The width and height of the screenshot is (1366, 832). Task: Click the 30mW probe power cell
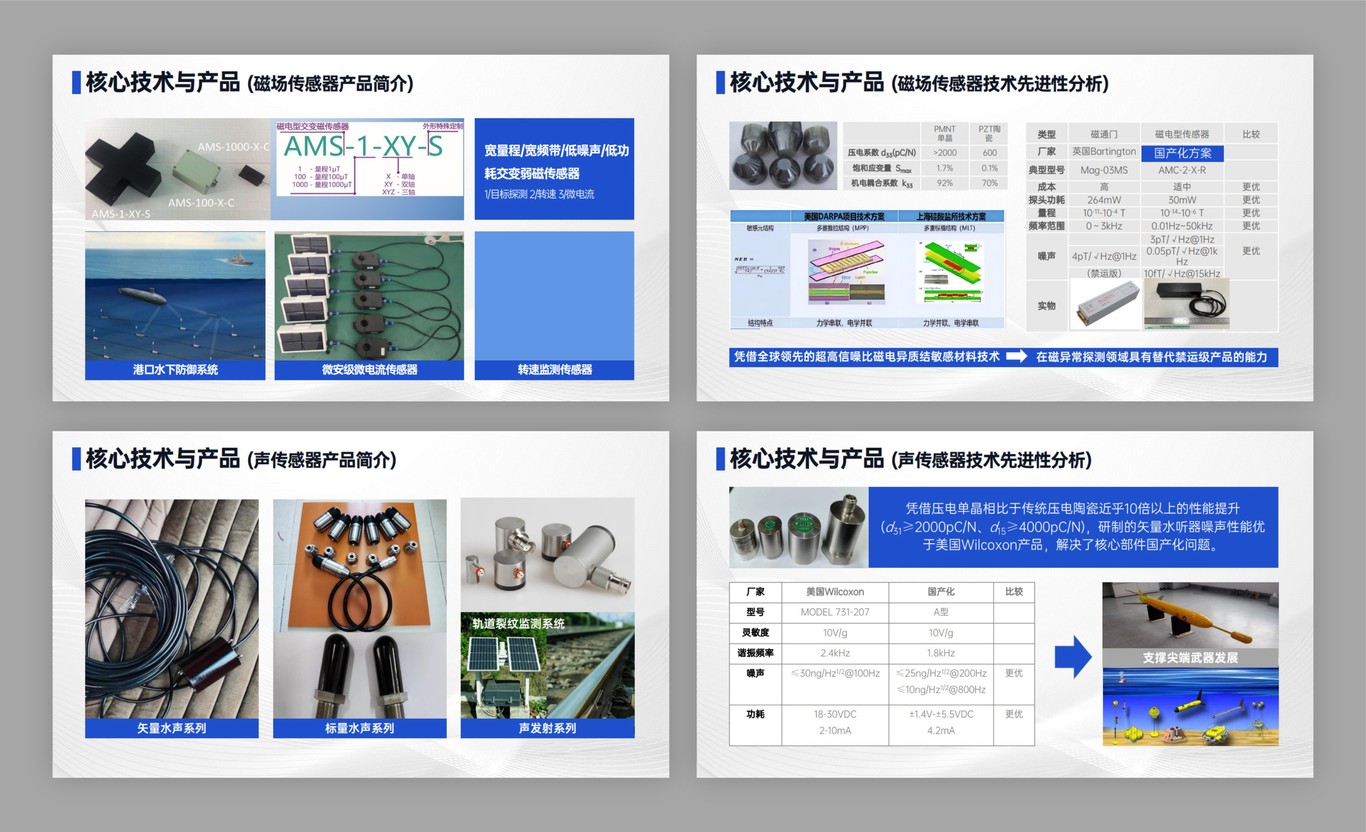click(1182, 200)
